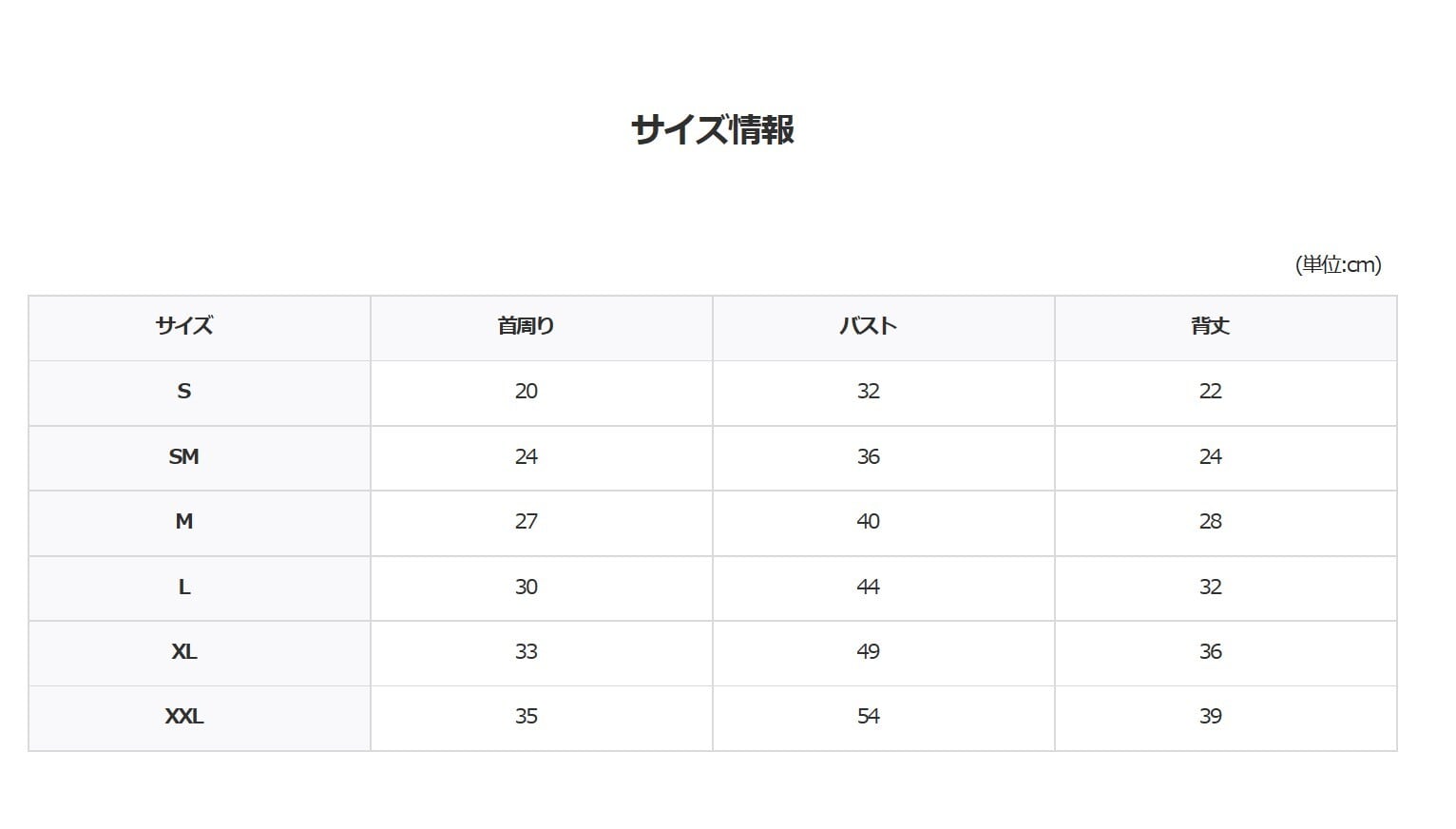Click the サイズ column header
The image size is (1456, 829).
click(184, 326)
